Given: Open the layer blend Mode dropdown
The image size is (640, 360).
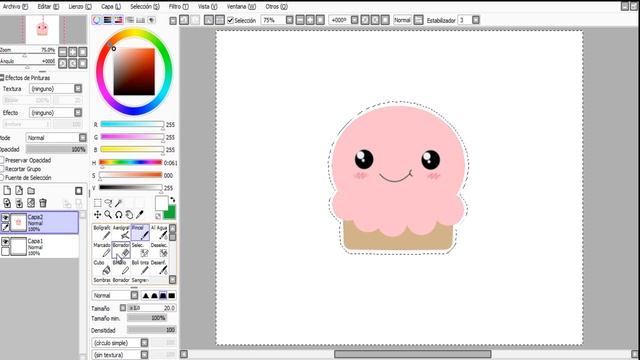Looking at the screenshot, I should [x=56, y=138].
